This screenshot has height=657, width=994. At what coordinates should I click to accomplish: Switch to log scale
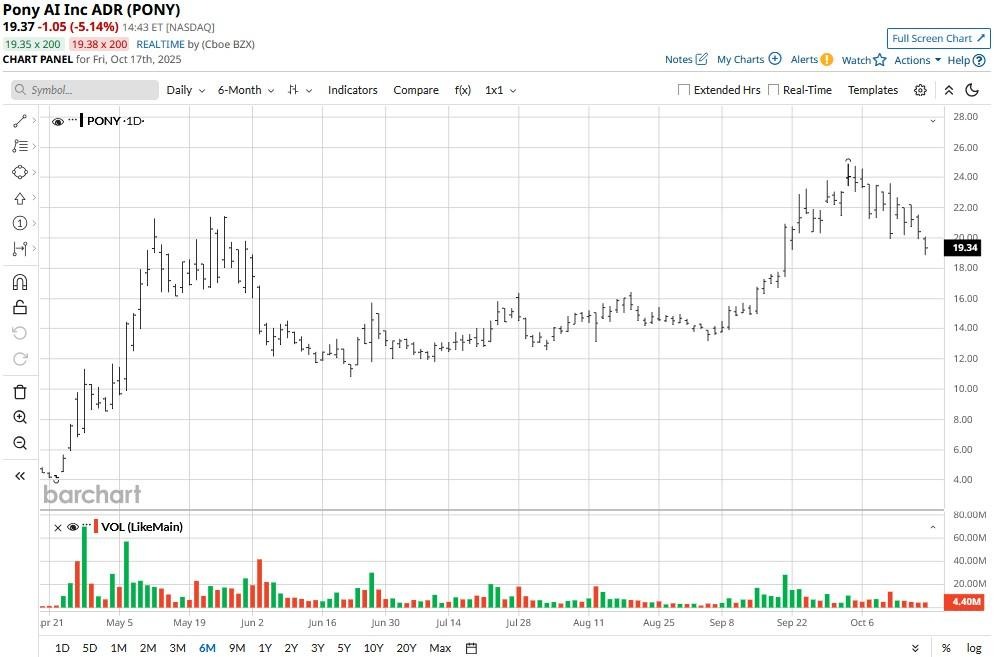[974, 647]
